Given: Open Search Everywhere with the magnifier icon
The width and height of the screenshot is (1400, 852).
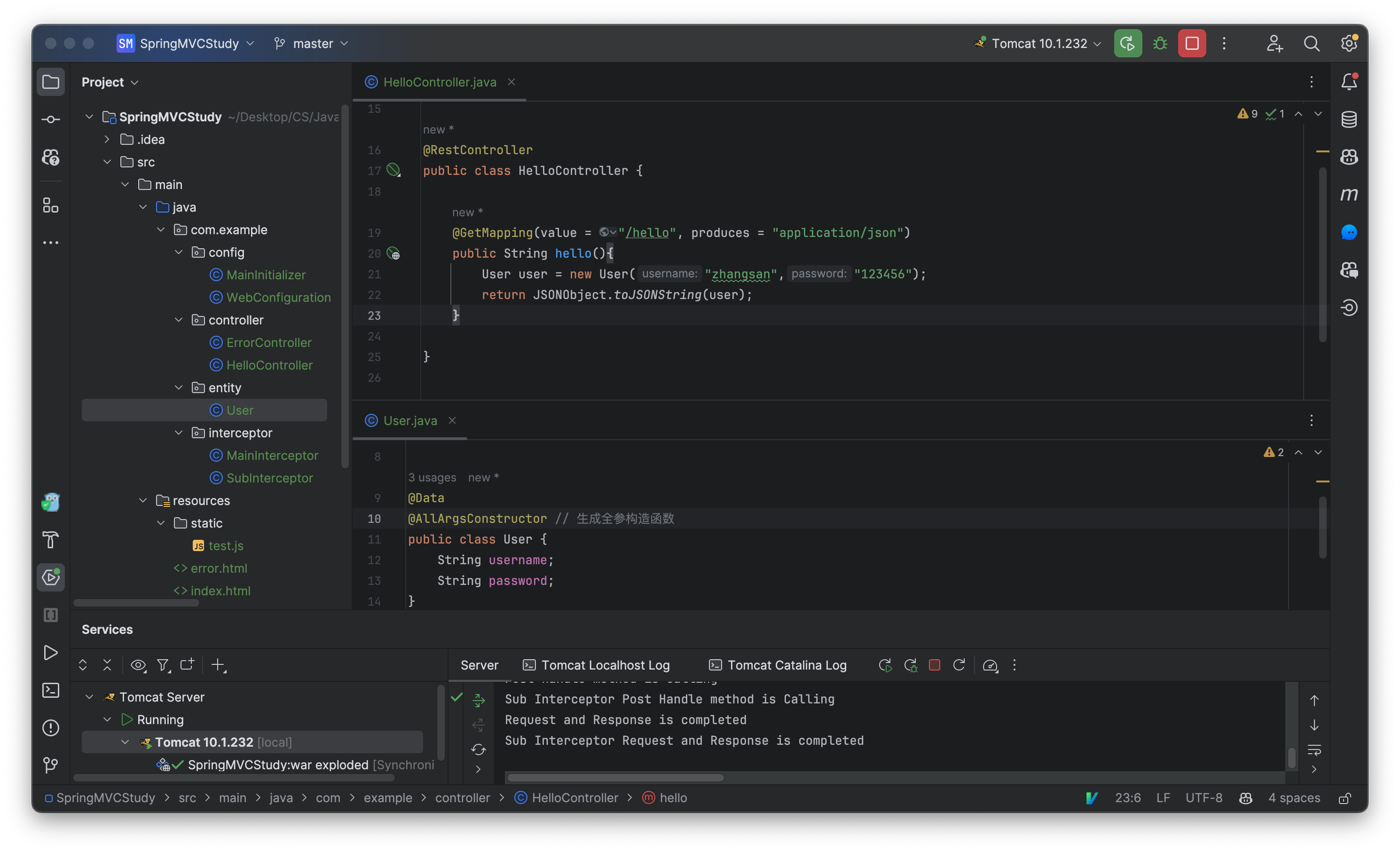Looking at the screenshot, I should [1312, 43].
